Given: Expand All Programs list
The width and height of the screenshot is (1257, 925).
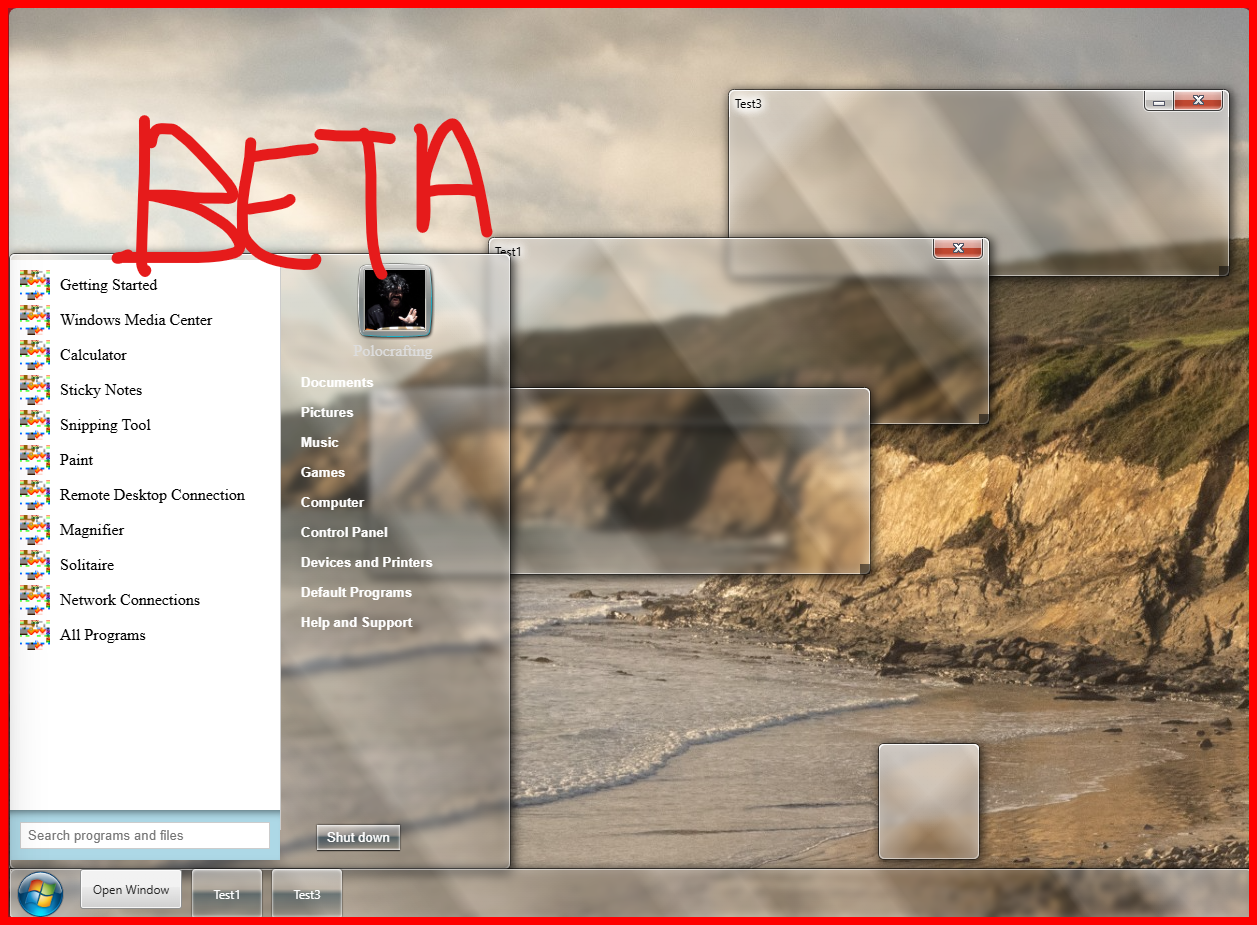Looking at the screenshot, I should (102, 635).
